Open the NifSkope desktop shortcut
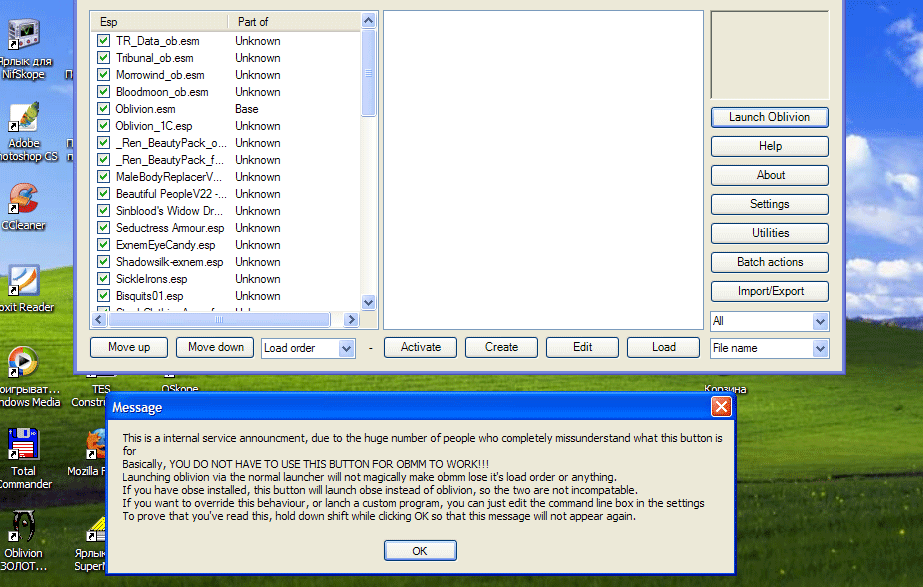Viewport: 923px width, 587px height. tap(24, 35)
